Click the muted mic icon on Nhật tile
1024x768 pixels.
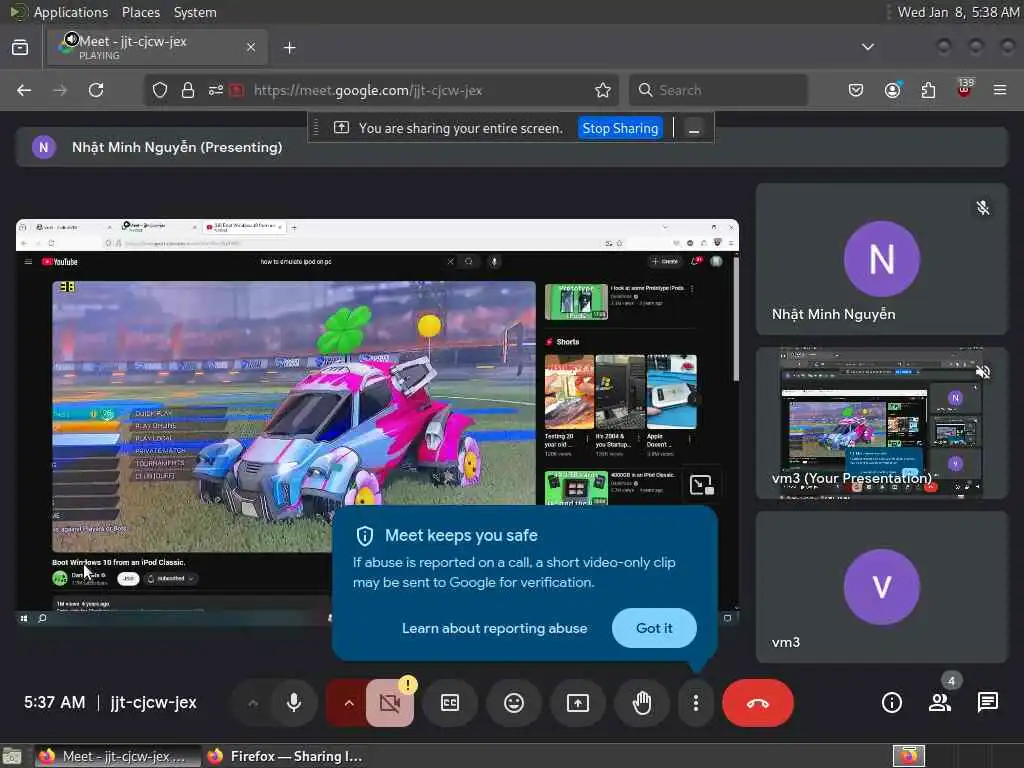983,208
